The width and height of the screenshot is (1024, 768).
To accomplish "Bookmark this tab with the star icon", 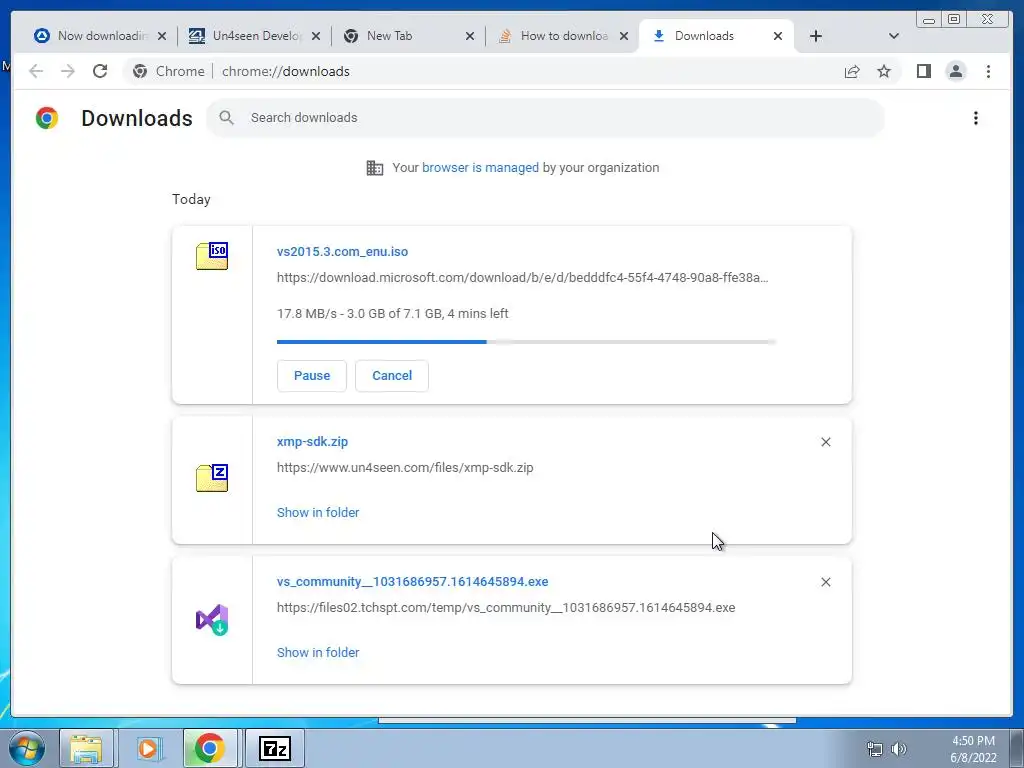I will [x=884, y=71].
